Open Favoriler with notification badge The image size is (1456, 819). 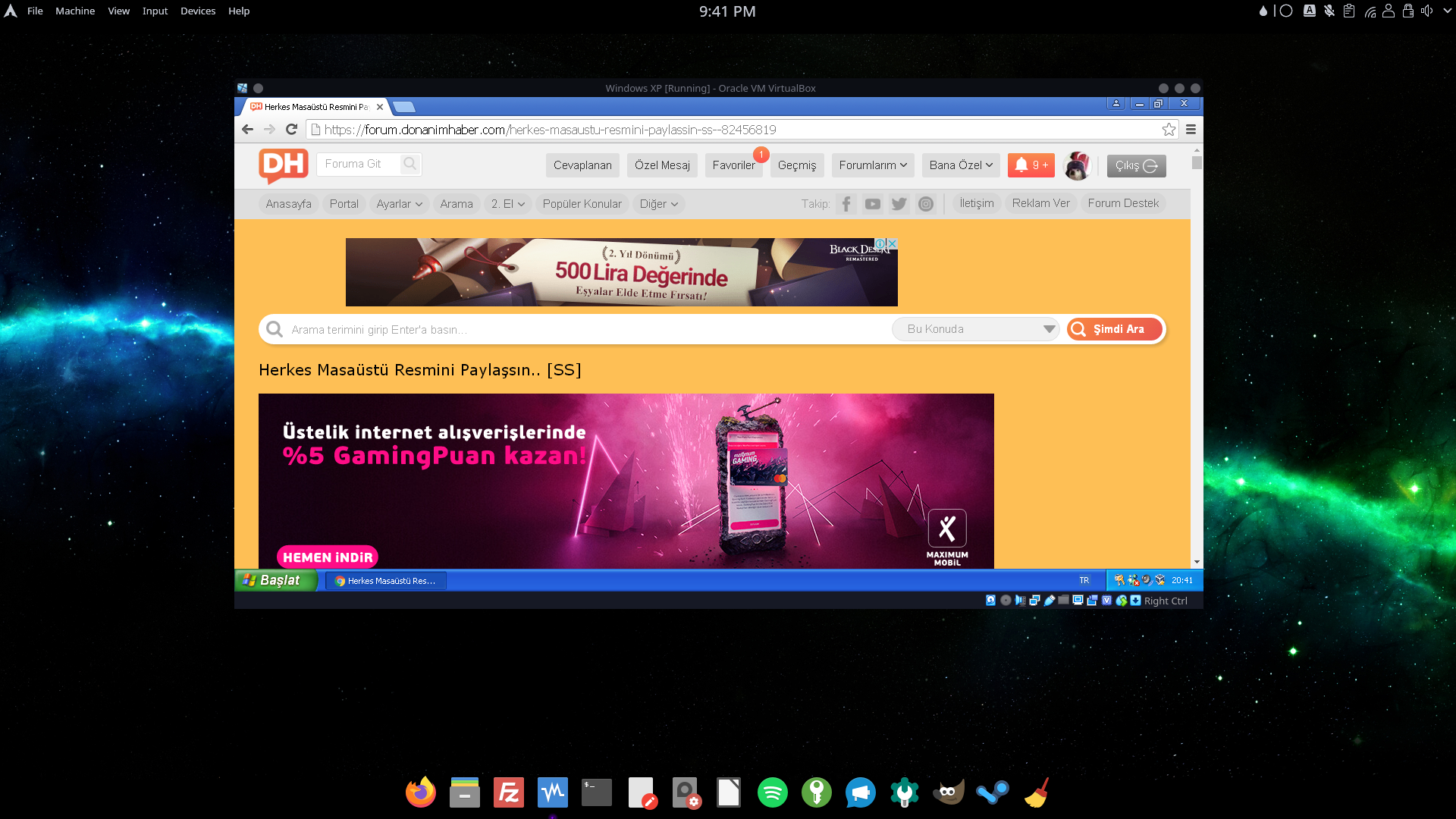pyautogui.click(x=733, y=165)
